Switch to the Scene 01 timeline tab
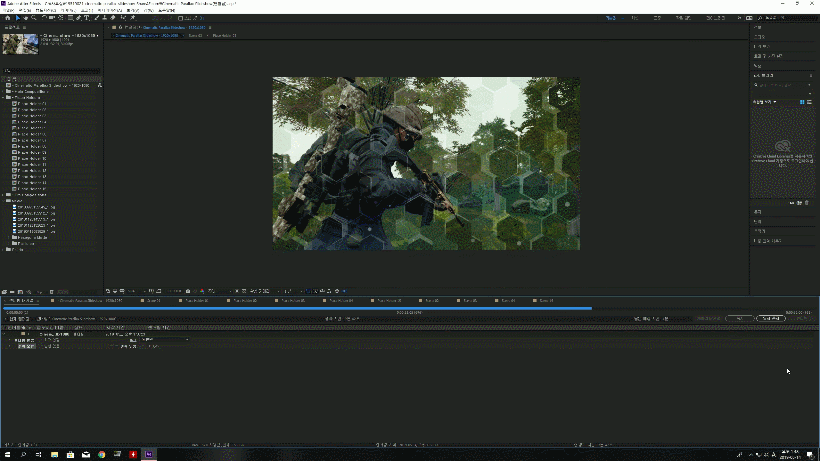820x461 pixels. [x=153, y=299]
